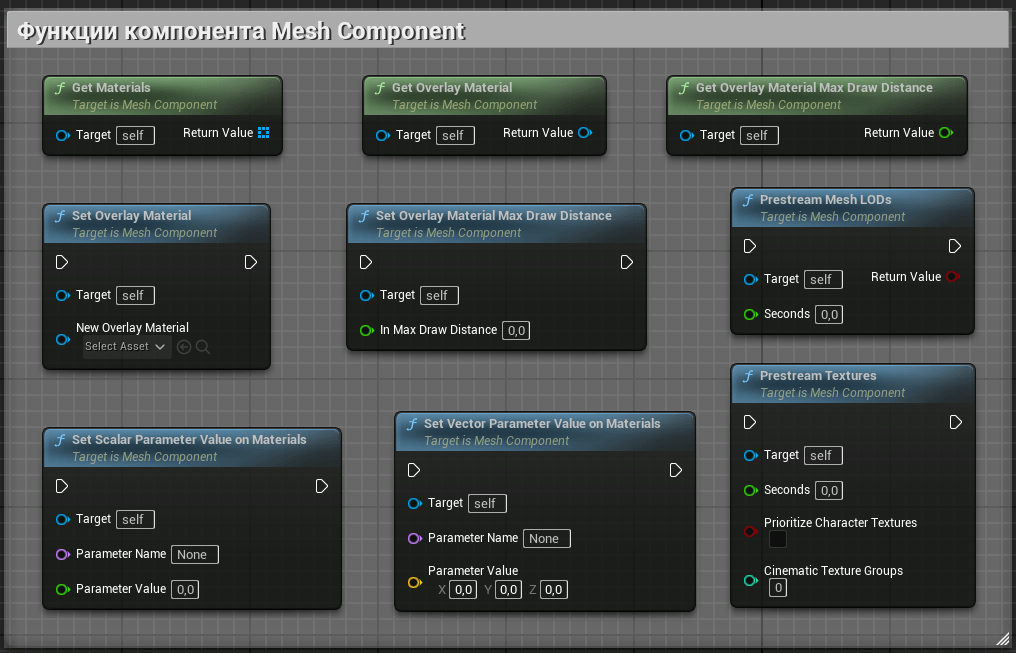
Task: Select the Get Materials node header
Action: click(163, 96)
